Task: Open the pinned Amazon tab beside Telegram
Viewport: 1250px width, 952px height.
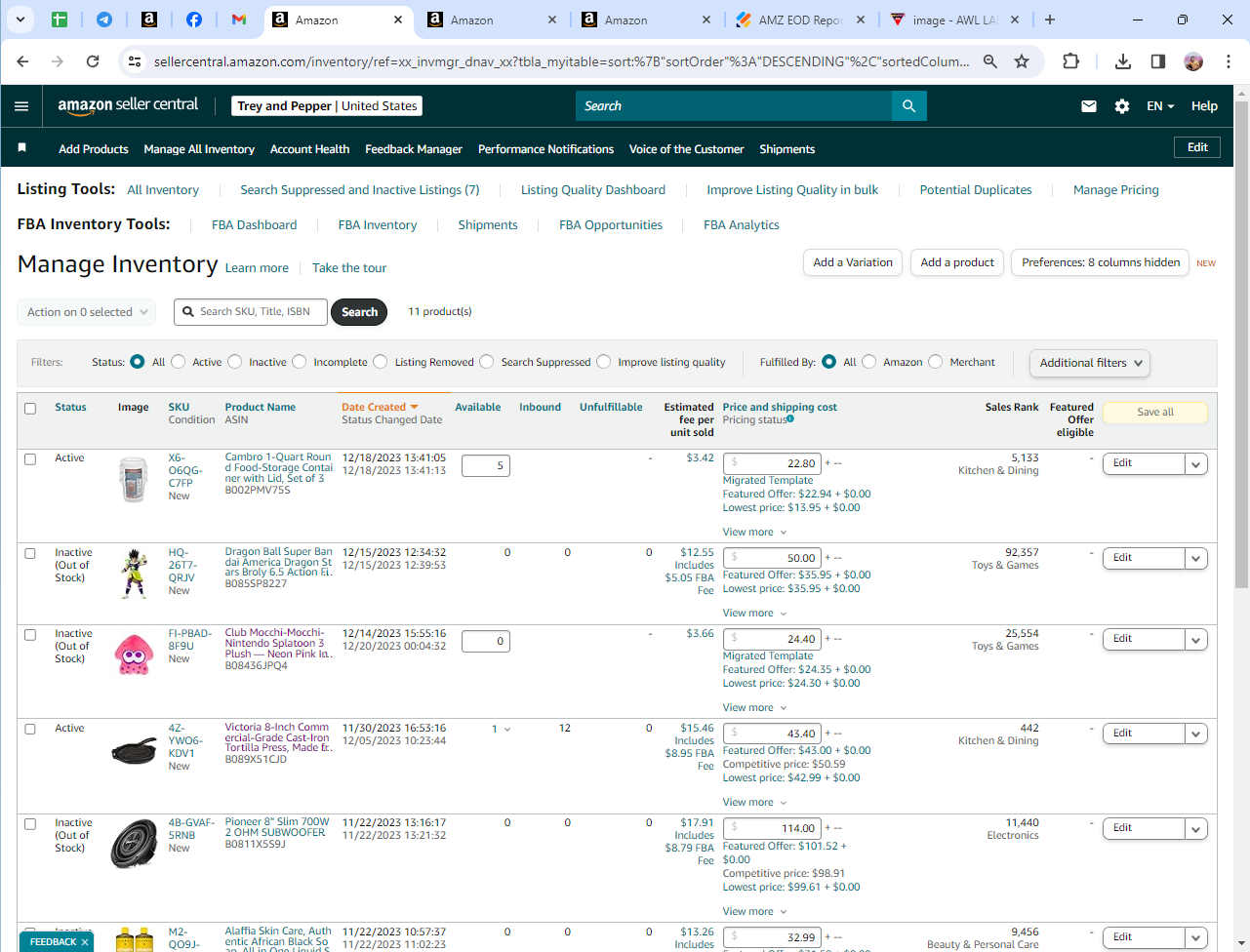Action: [x=149, y=20]
